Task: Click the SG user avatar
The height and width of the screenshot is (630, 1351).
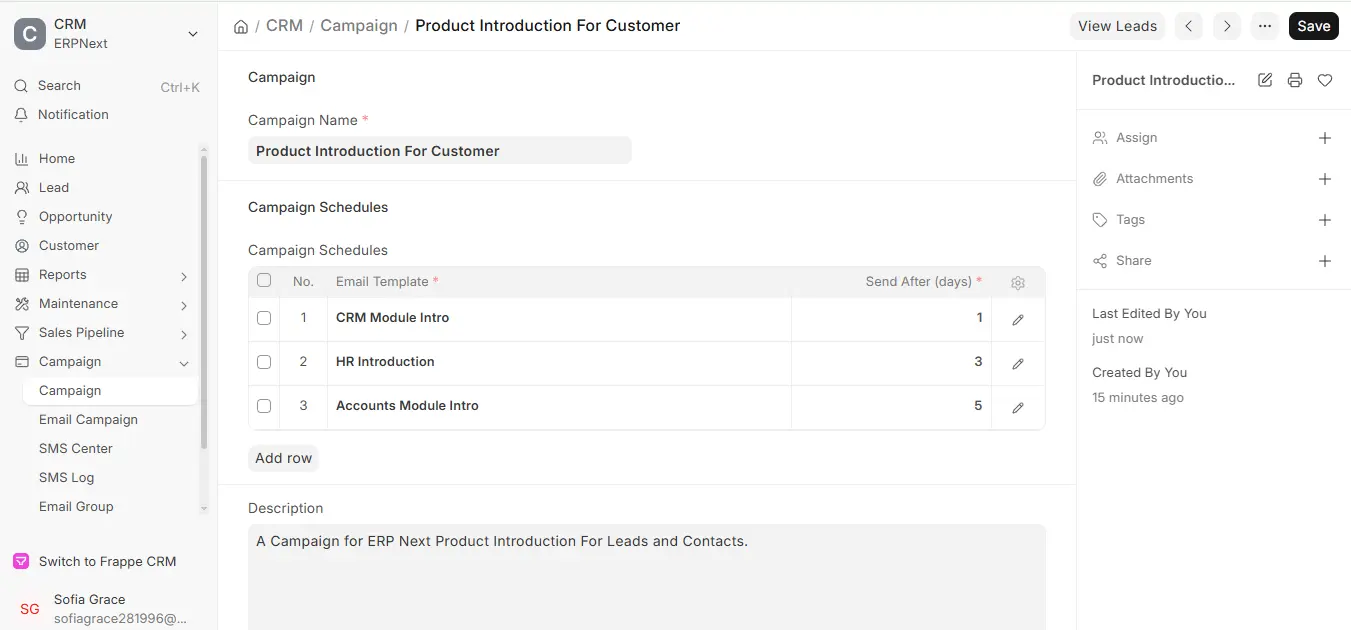Action: coord(30,609)
